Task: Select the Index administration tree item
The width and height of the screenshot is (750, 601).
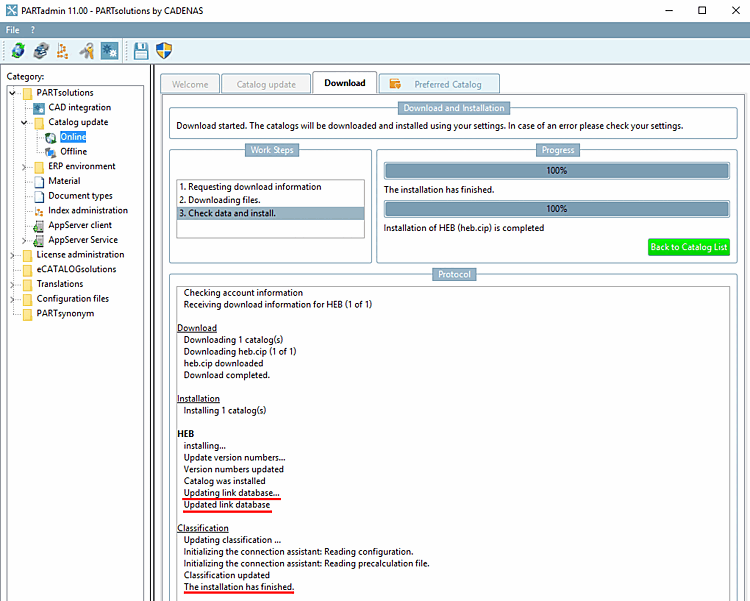Action: 88,211
